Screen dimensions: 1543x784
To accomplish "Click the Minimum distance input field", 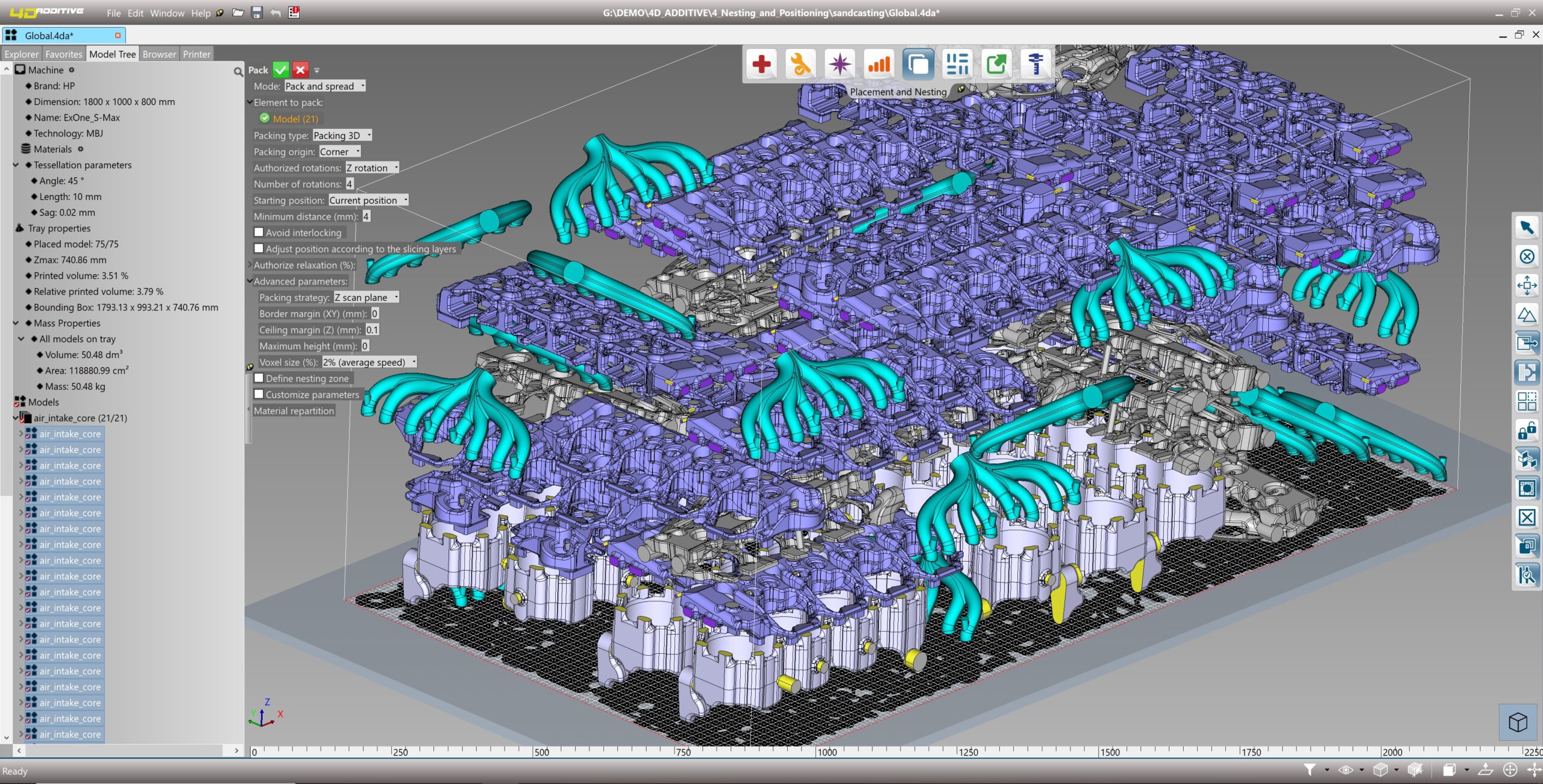I will [x=366, y=216].
